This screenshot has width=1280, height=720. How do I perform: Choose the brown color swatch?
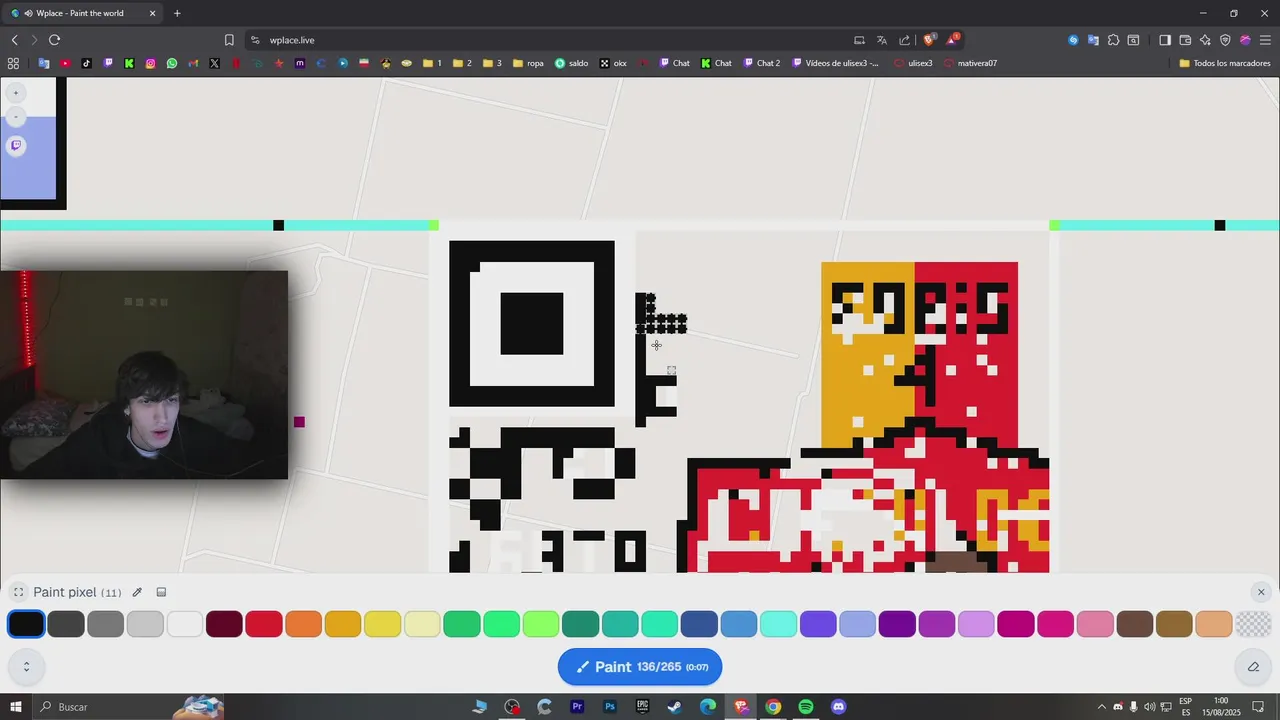pos(1135,624)
